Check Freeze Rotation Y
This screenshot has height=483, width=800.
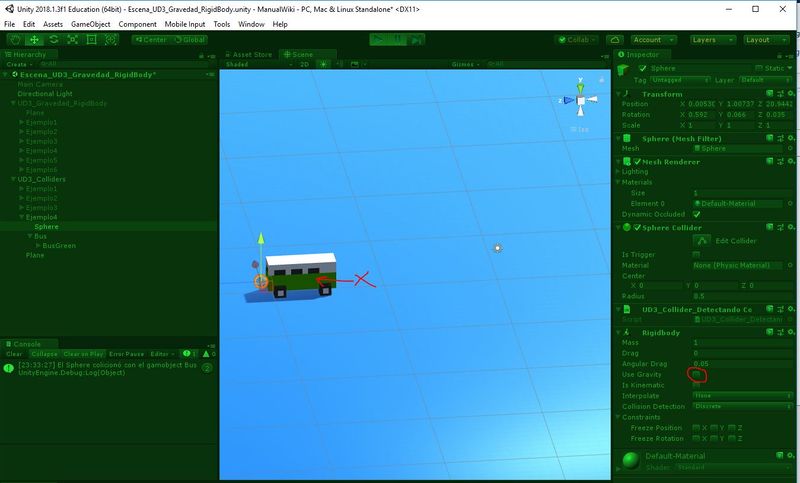click(x=714, y=438)
